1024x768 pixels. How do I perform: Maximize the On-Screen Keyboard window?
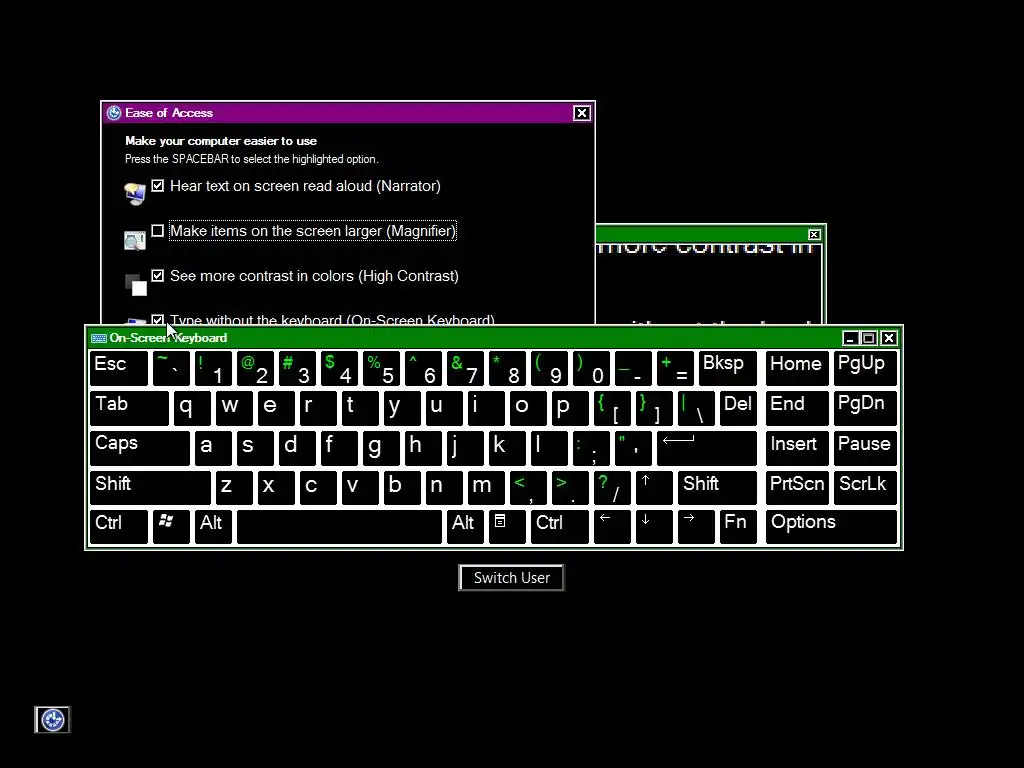point(869,338)
